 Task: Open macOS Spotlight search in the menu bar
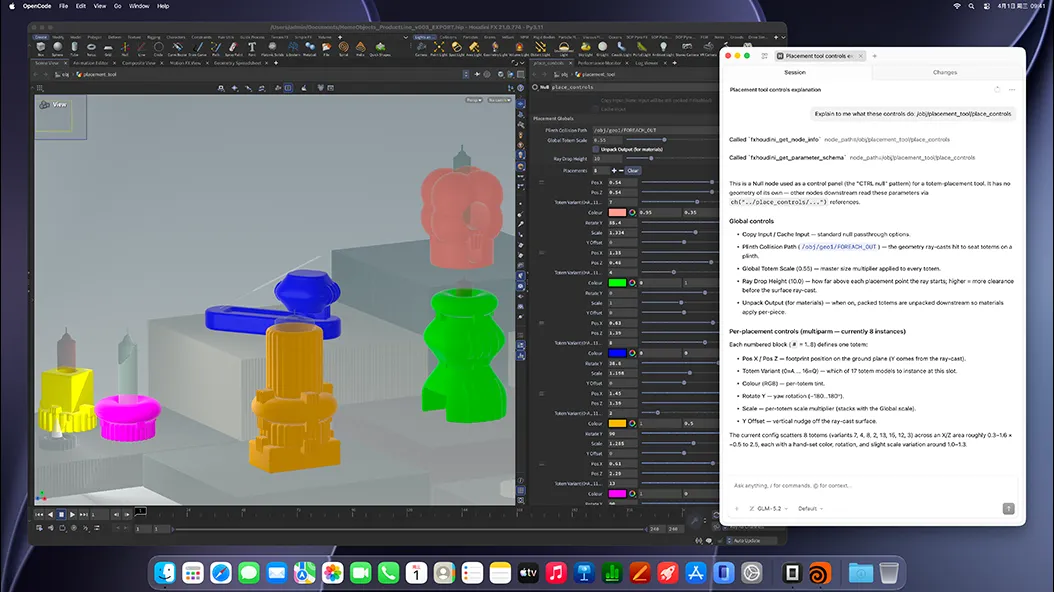pos(971,6)
